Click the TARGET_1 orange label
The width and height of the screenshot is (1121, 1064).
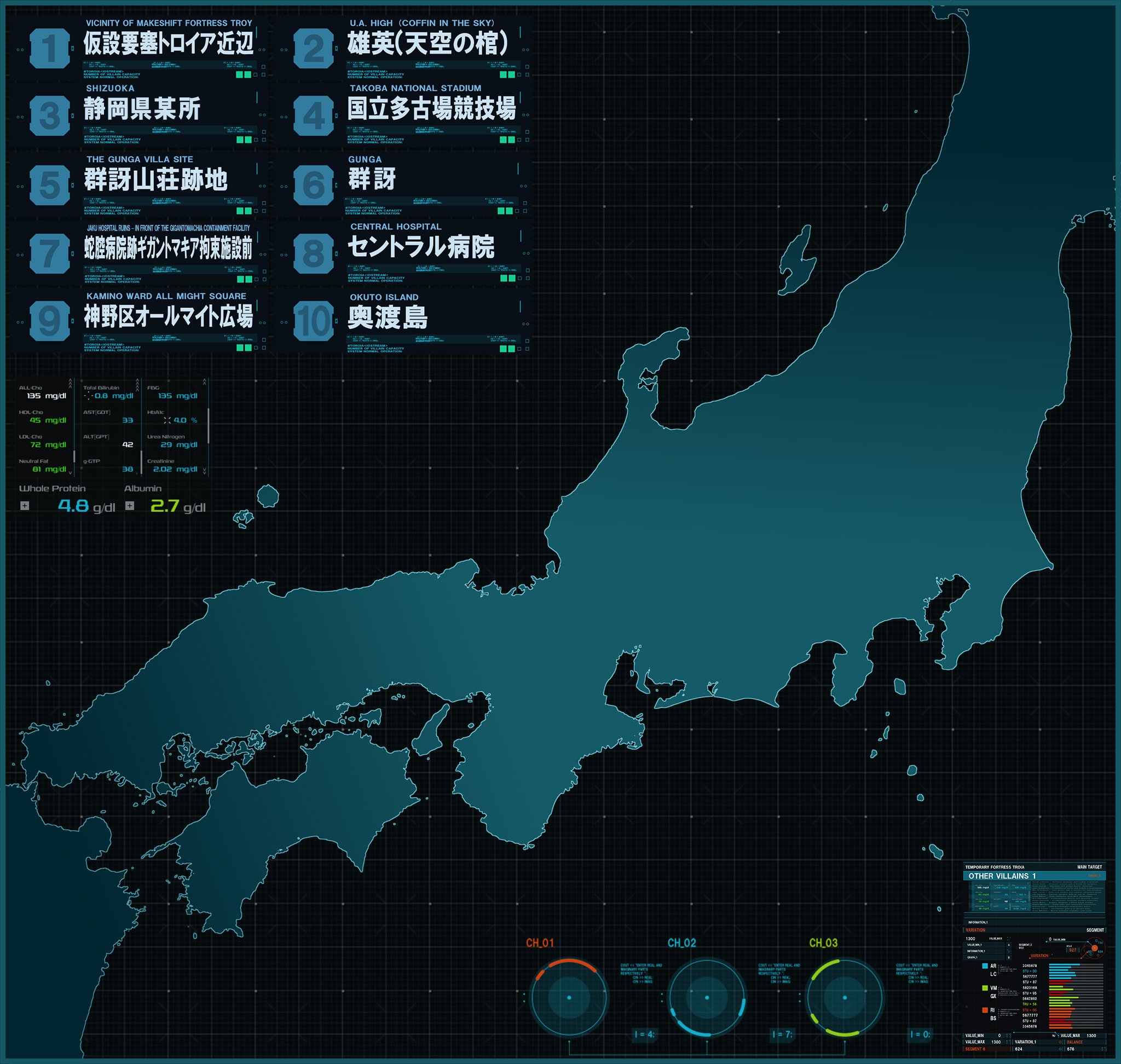pyautogui.click(x=1094, y=876)
